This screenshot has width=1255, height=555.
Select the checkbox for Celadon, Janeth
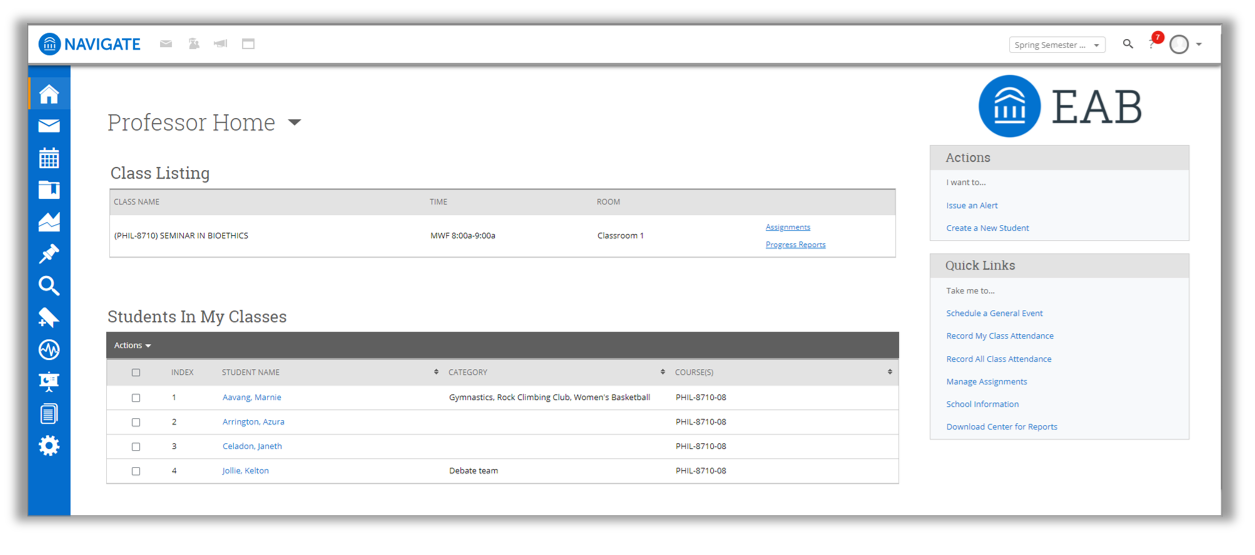click(136, 447)
